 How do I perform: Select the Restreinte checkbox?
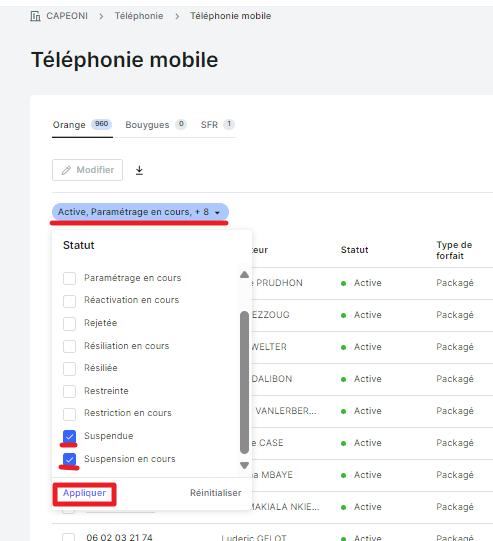point(69,391)
